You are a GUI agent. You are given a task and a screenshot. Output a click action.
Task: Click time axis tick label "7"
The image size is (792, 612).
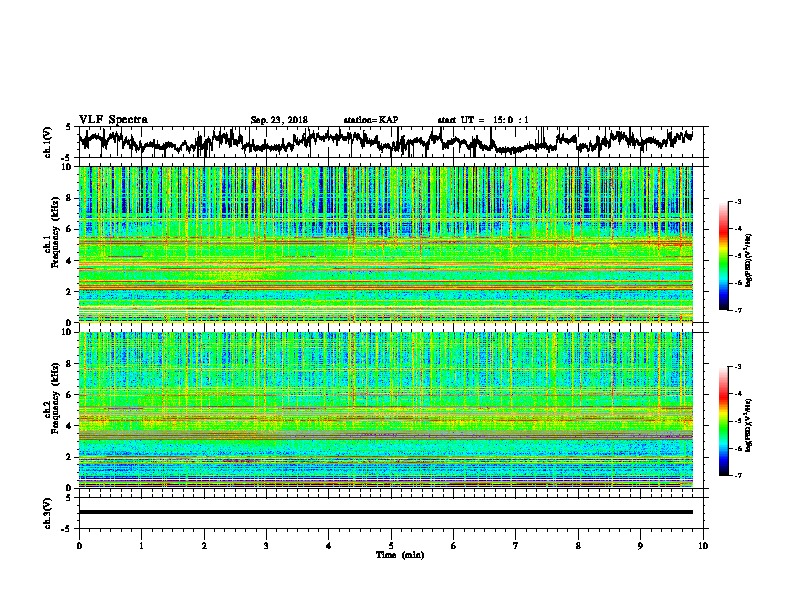[516, 546]
